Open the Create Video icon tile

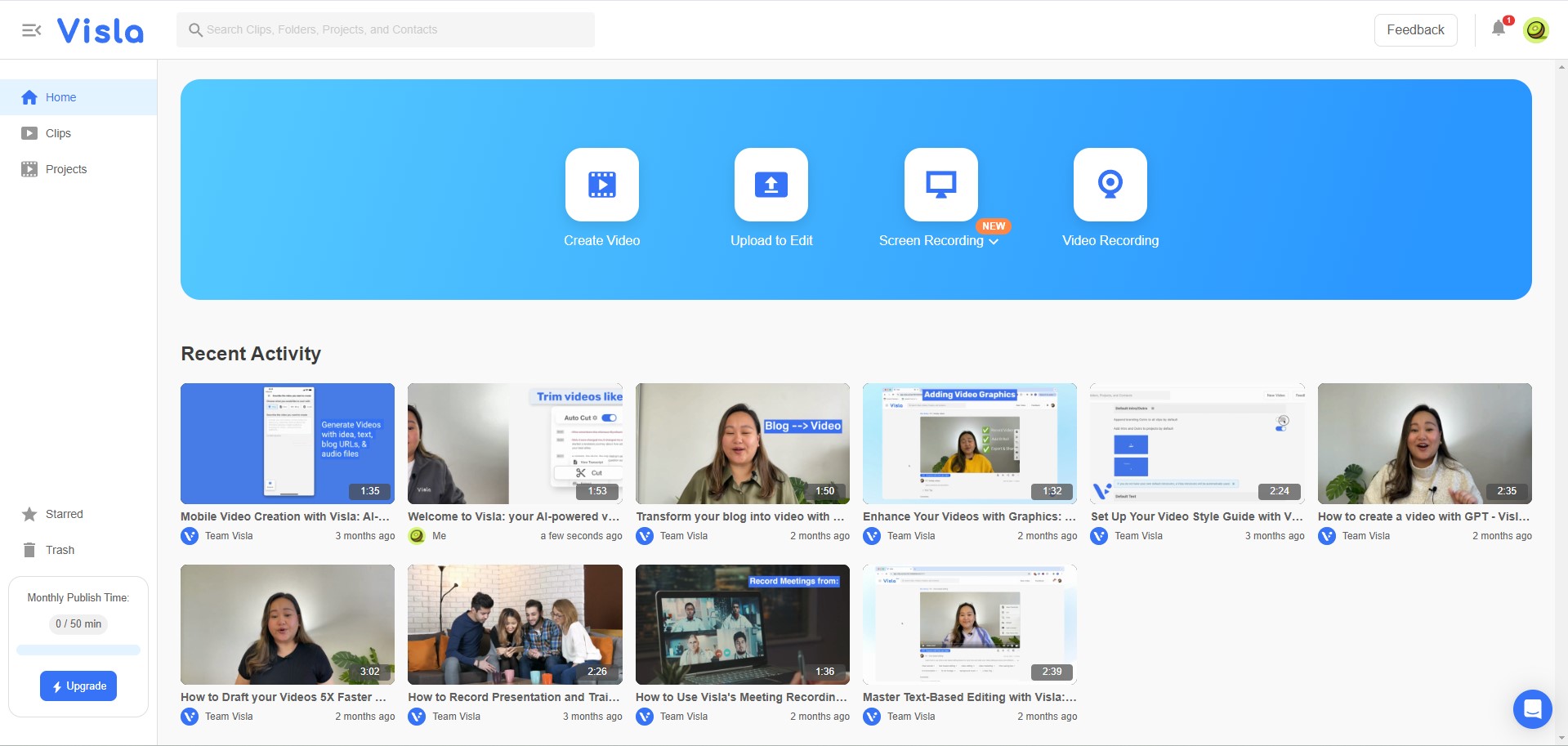602,185
